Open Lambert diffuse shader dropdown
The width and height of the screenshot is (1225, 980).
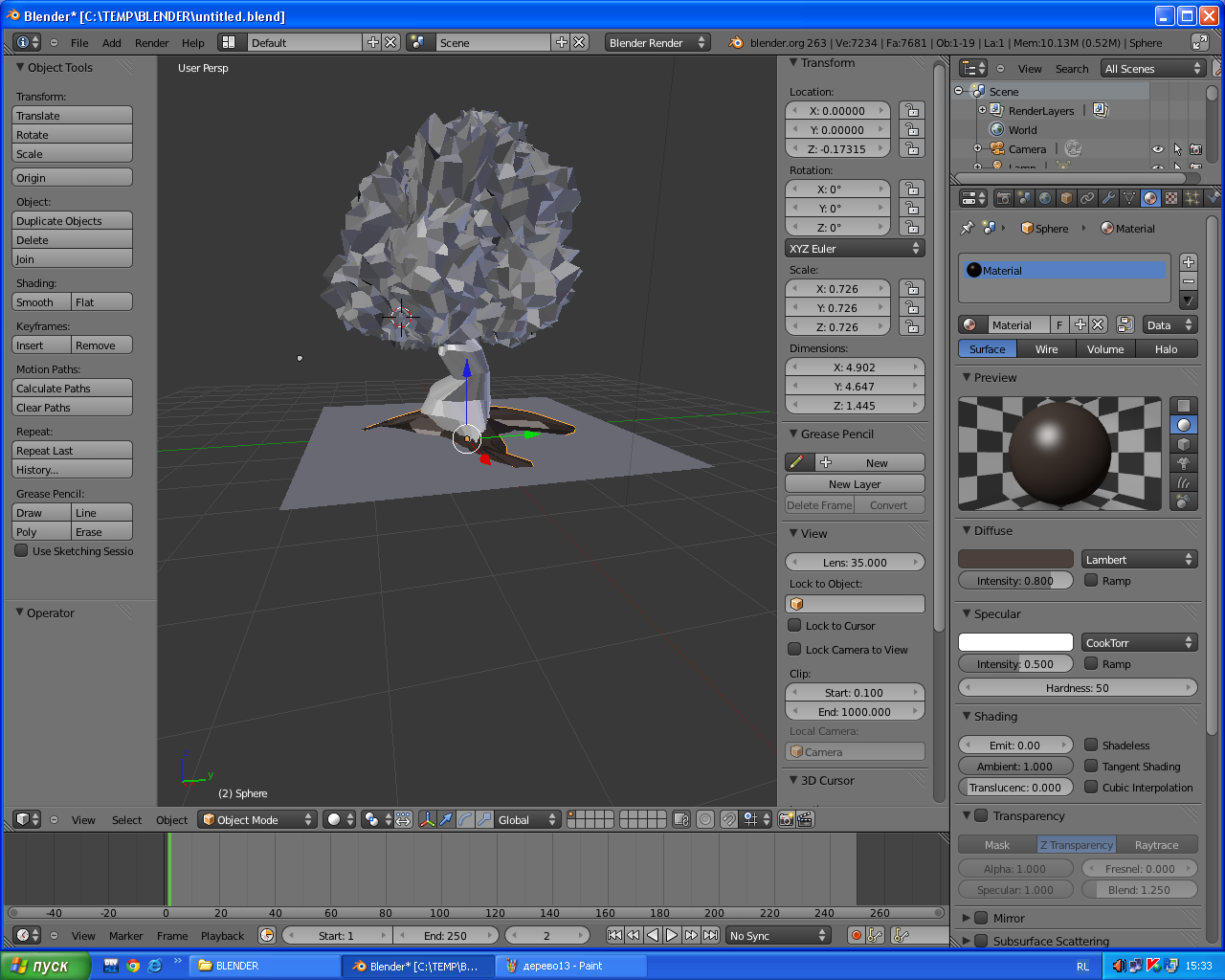pos(1140,559)
